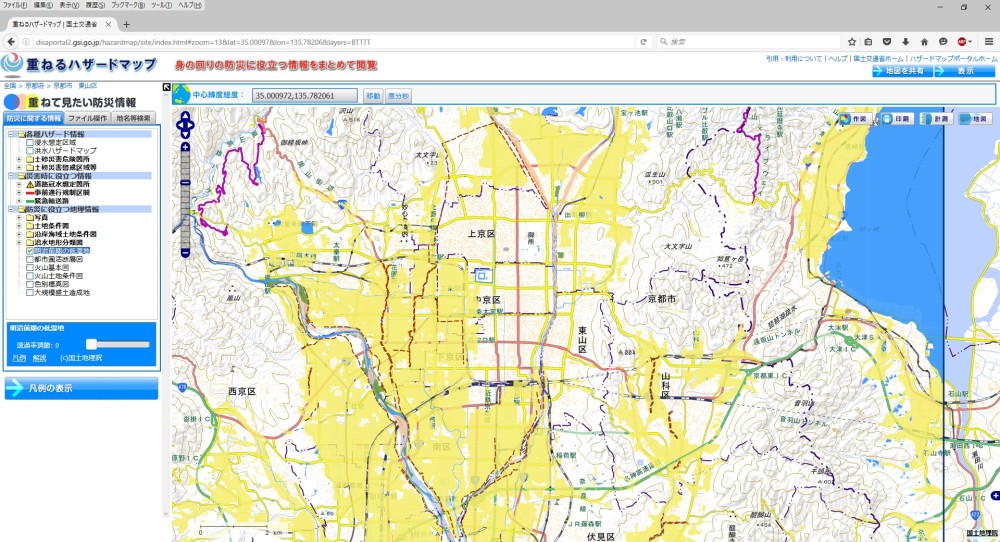The height and width of the screenshot is (542, 1000).
Task: Enable the 浸水想定区域 layer checkbox
Action: point(30,142)
